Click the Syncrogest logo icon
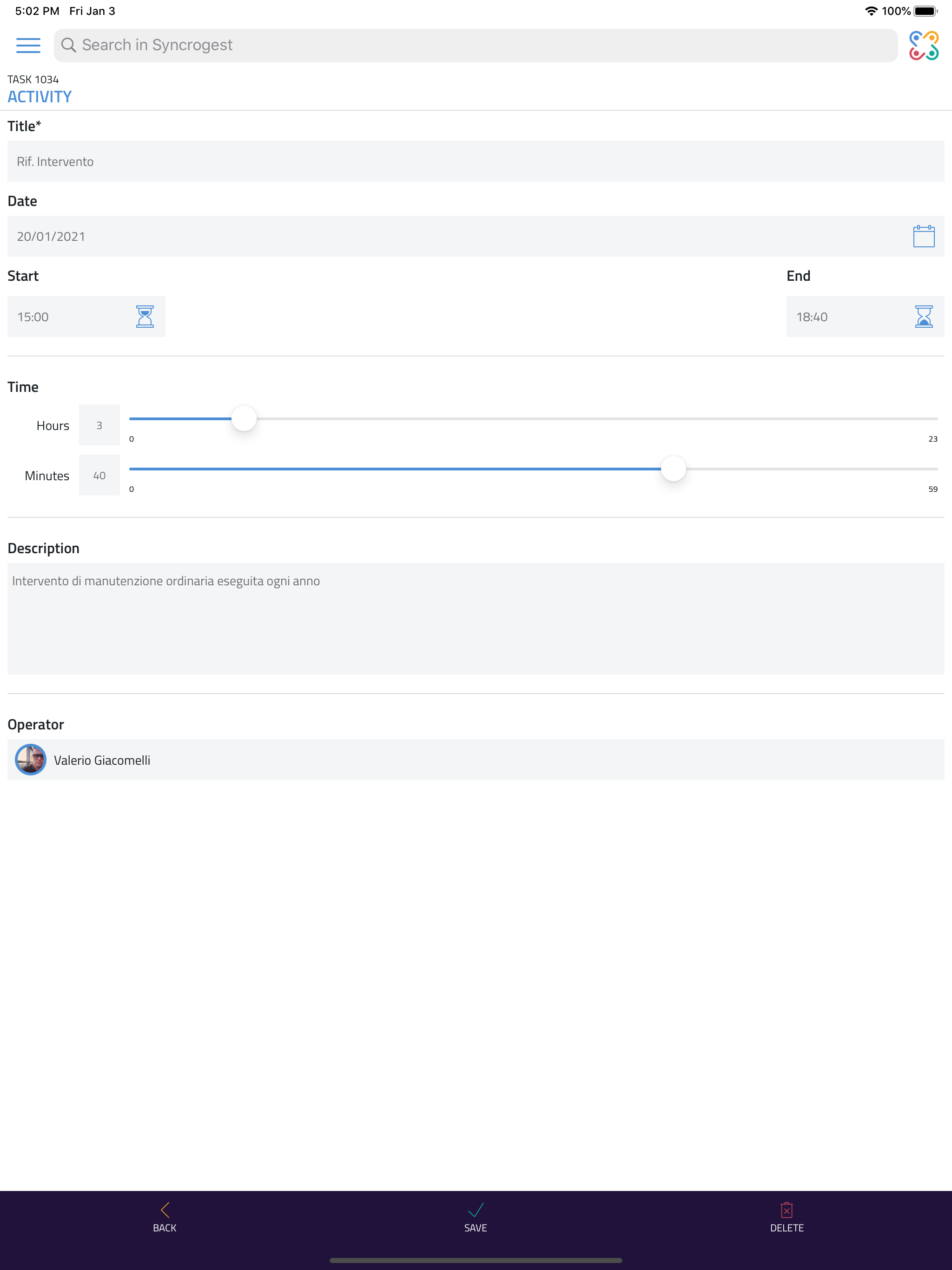The height and width of the screenshot is (1270, 952). pos(925,45)
